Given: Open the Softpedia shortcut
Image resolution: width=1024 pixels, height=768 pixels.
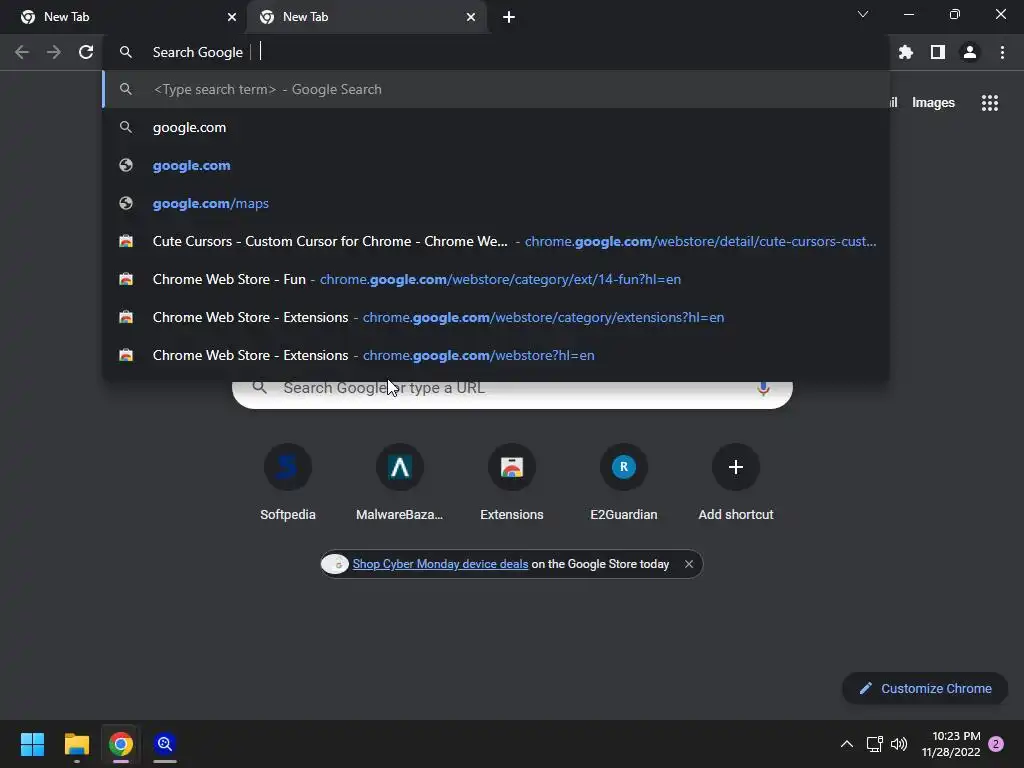Looking at the screenshot, I should [288, 483].
